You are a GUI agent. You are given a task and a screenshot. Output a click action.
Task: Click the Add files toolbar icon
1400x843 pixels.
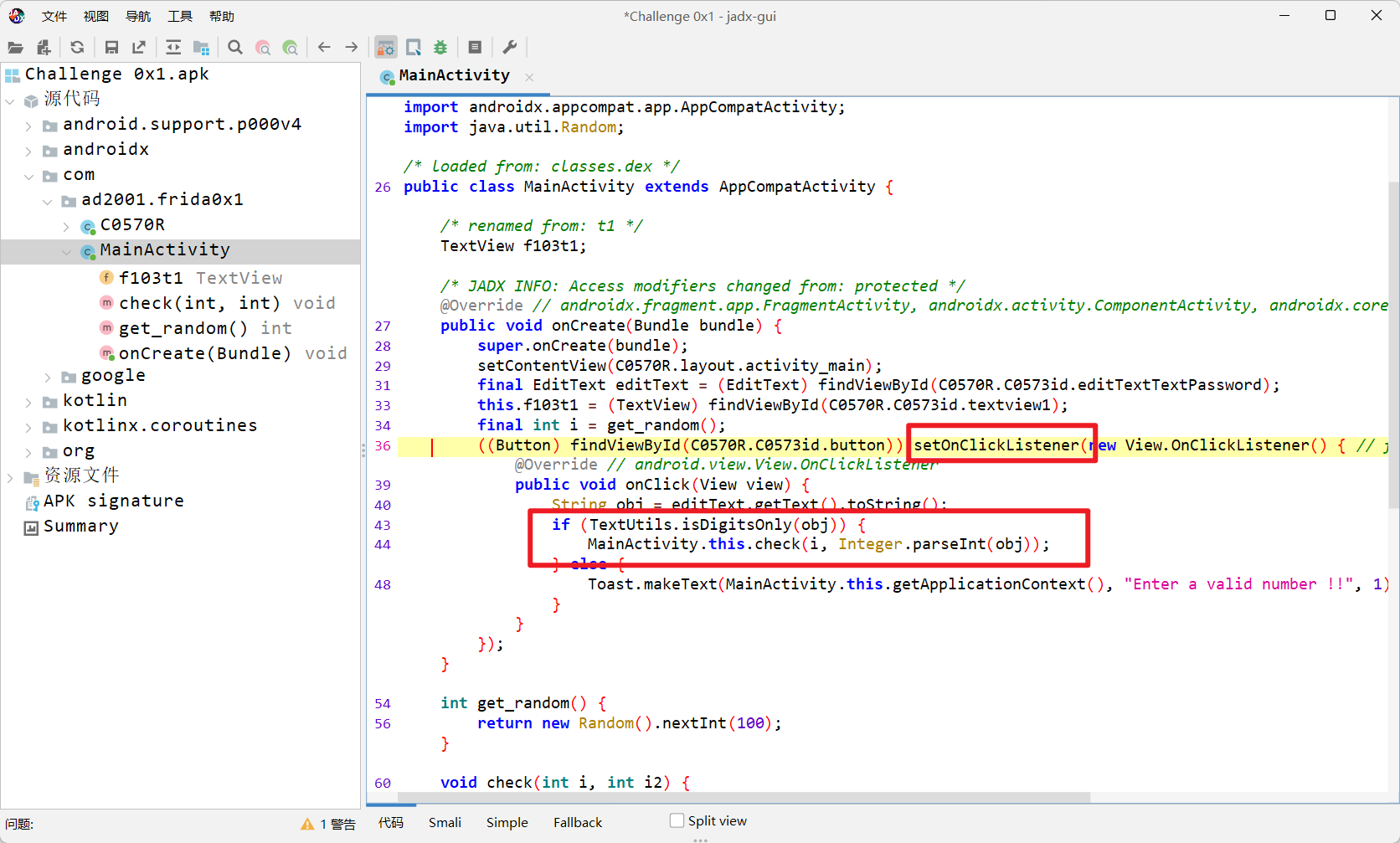tap(44, 48)
